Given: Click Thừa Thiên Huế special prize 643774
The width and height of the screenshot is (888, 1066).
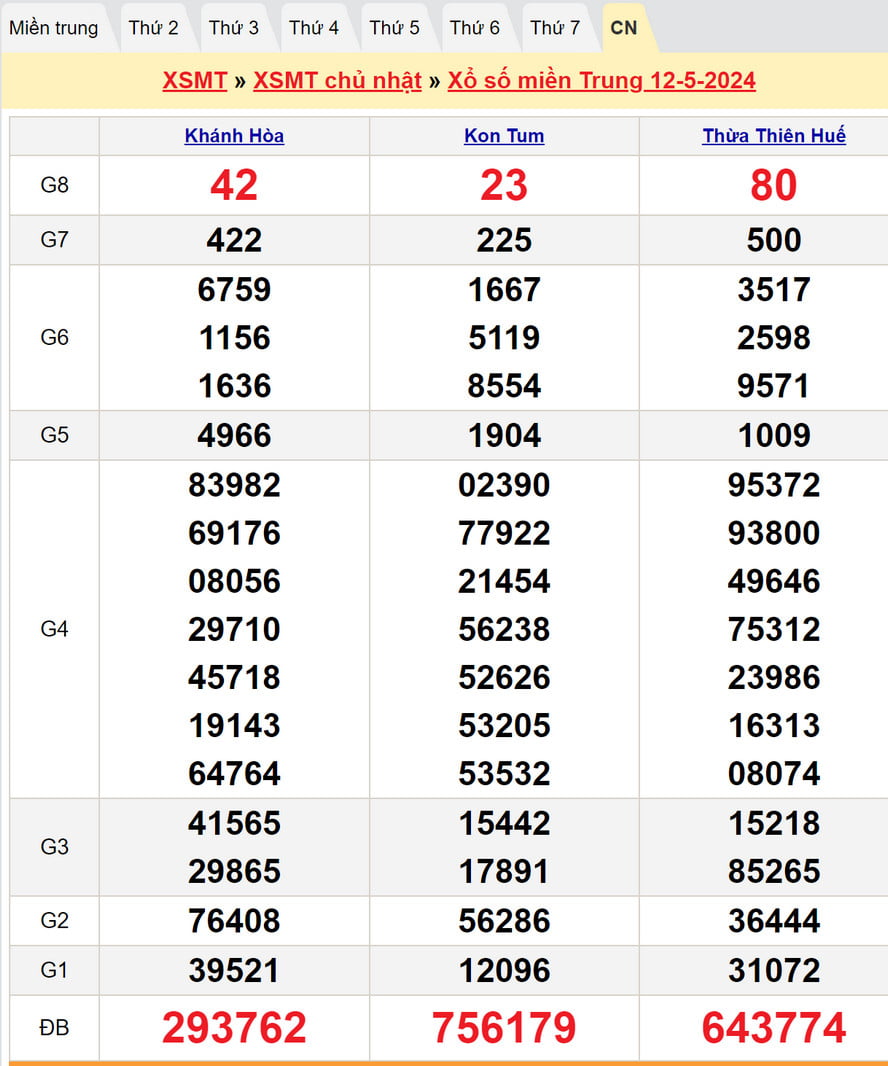Looking at the screenshot, I should click(x=774, y=1028).
